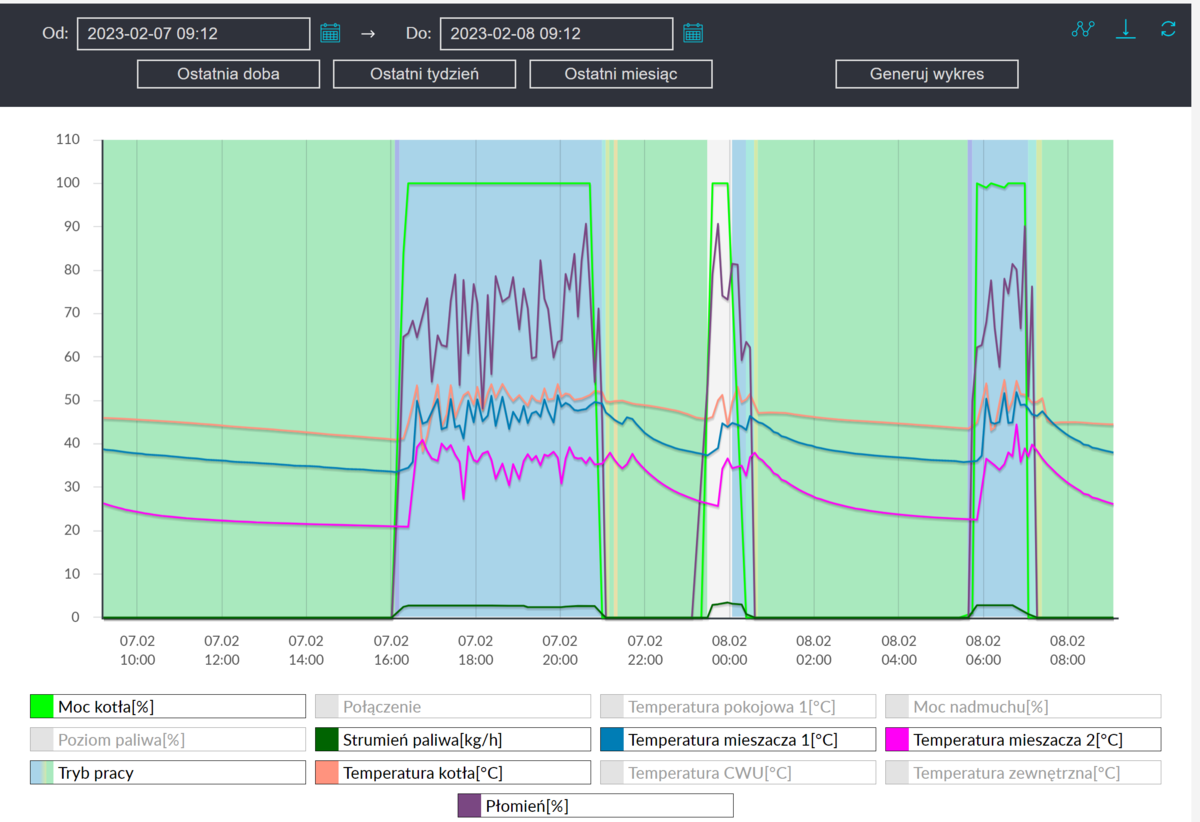Toggle the Tryb pracy legend item
Image resolution: width=1200 pixels, height=822 pixels.
pos(168,773)
